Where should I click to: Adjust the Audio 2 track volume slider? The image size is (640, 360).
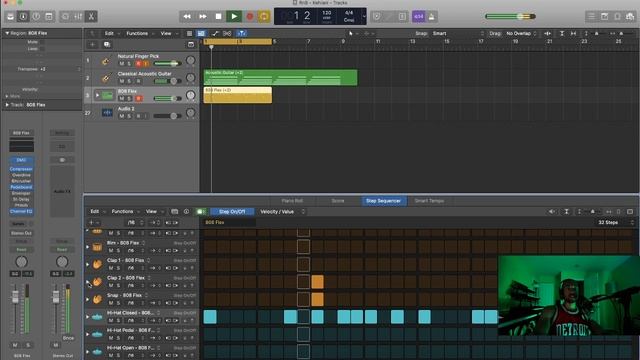[167, 116]
